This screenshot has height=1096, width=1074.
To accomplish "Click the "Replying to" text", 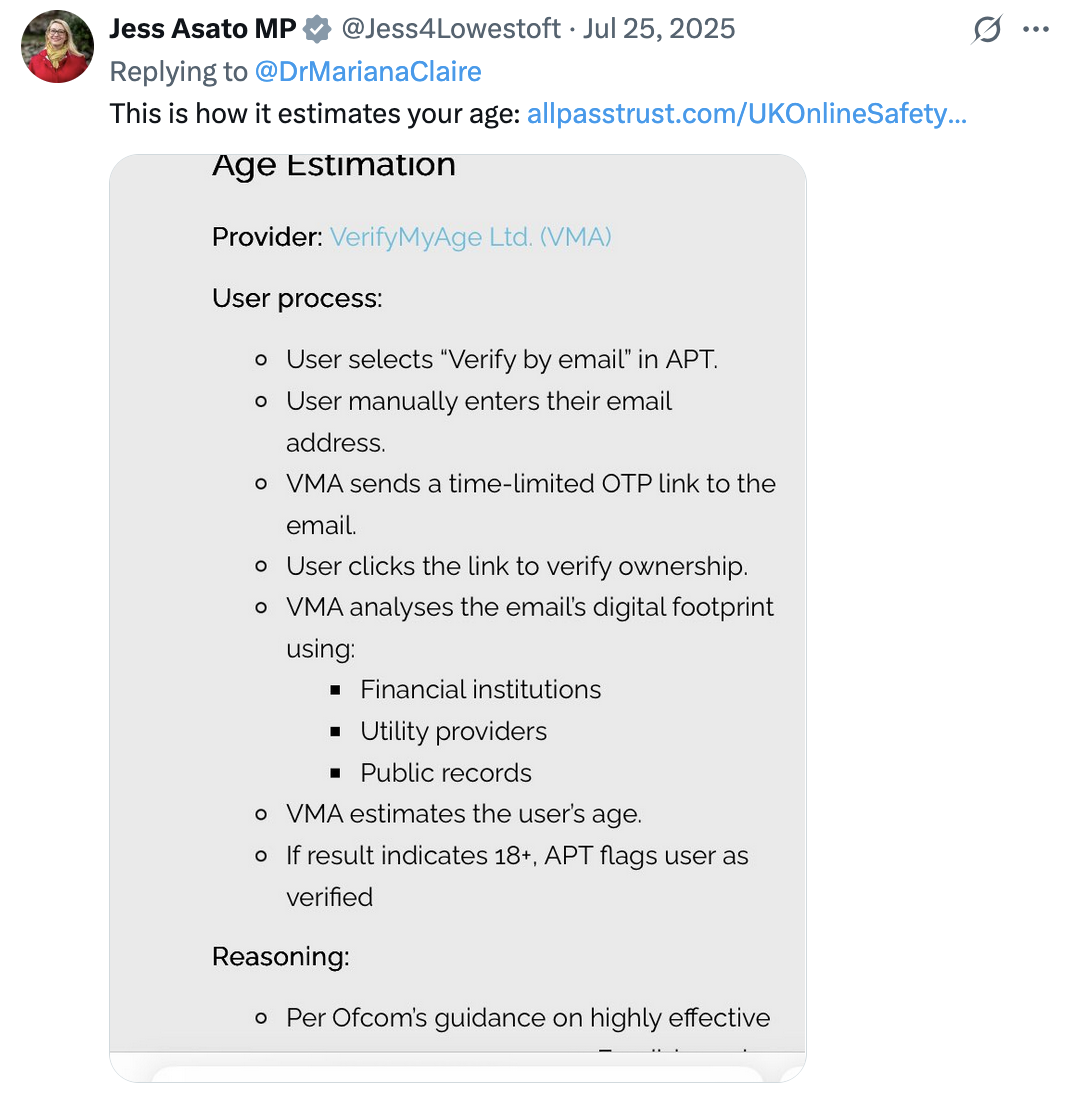I will pyautogui.click(x=179, y=72).
